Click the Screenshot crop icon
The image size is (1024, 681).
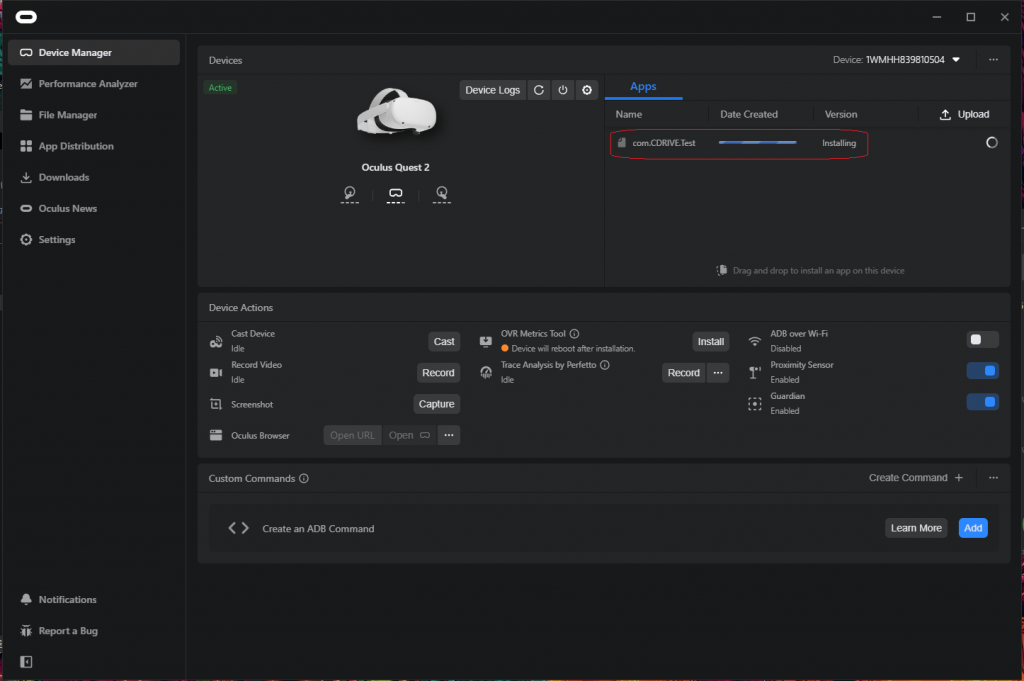216,404
